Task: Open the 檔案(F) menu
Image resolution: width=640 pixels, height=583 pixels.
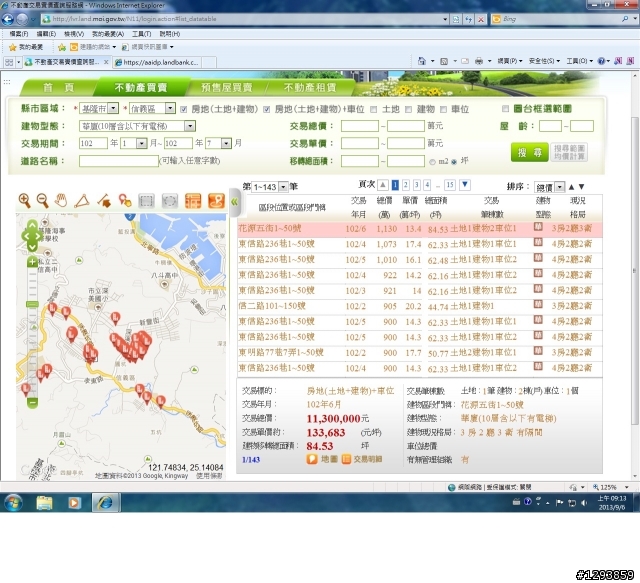Action: pos(18,34)
